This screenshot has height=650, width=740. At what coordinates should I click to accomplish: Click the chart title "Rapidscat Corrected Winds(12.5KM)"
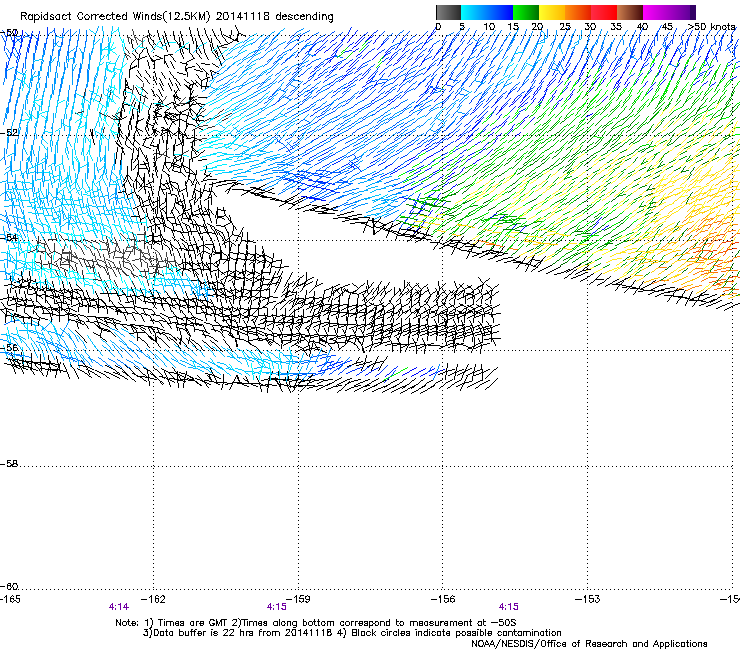(115, 17)
